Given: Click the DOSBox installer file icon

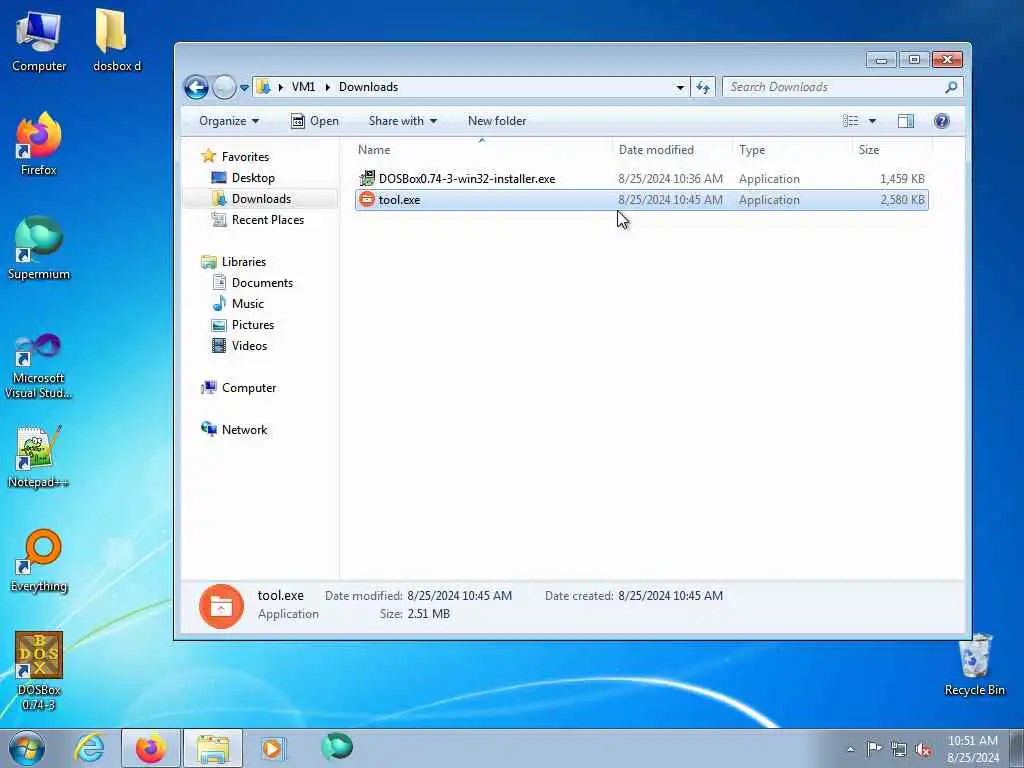Looking at the screenshot, I should [x=367, y=178].
